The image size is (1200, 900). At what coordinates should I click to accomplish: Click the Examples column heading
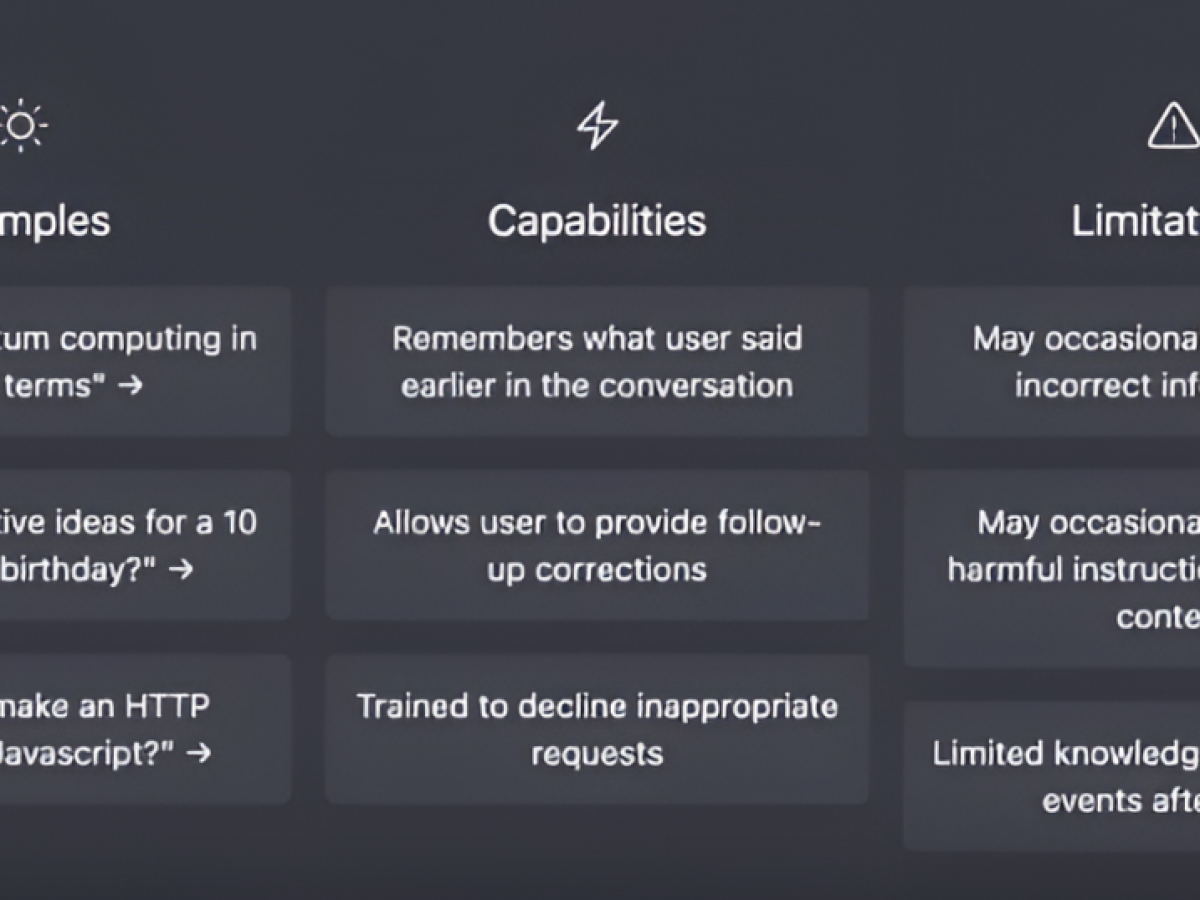click(x=55, y=221)
